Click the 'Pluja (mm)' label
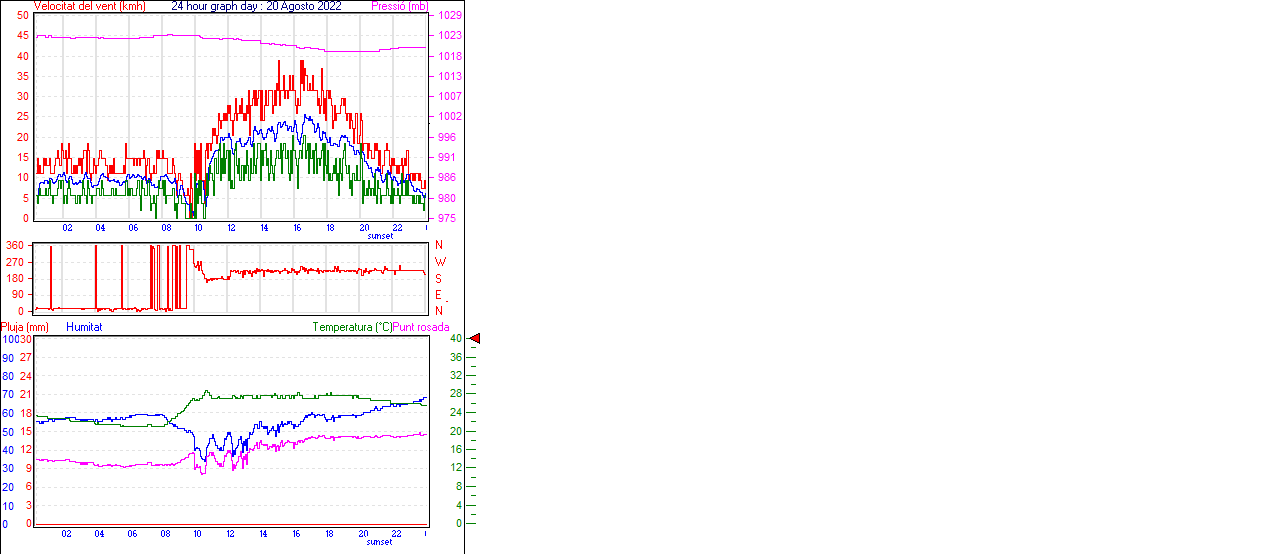The width and height of the screenshot is (1280, 554). point(24,327)
